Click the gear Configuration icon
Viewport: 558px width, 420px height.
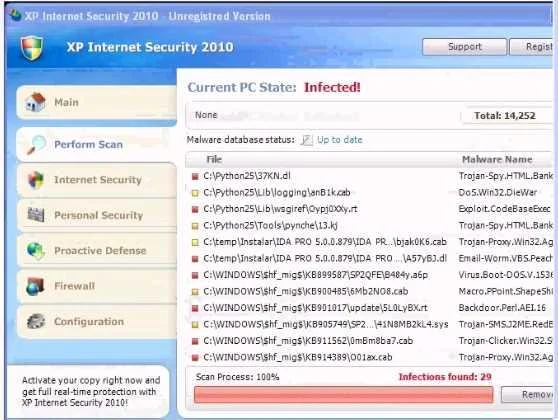pos(36,321)
